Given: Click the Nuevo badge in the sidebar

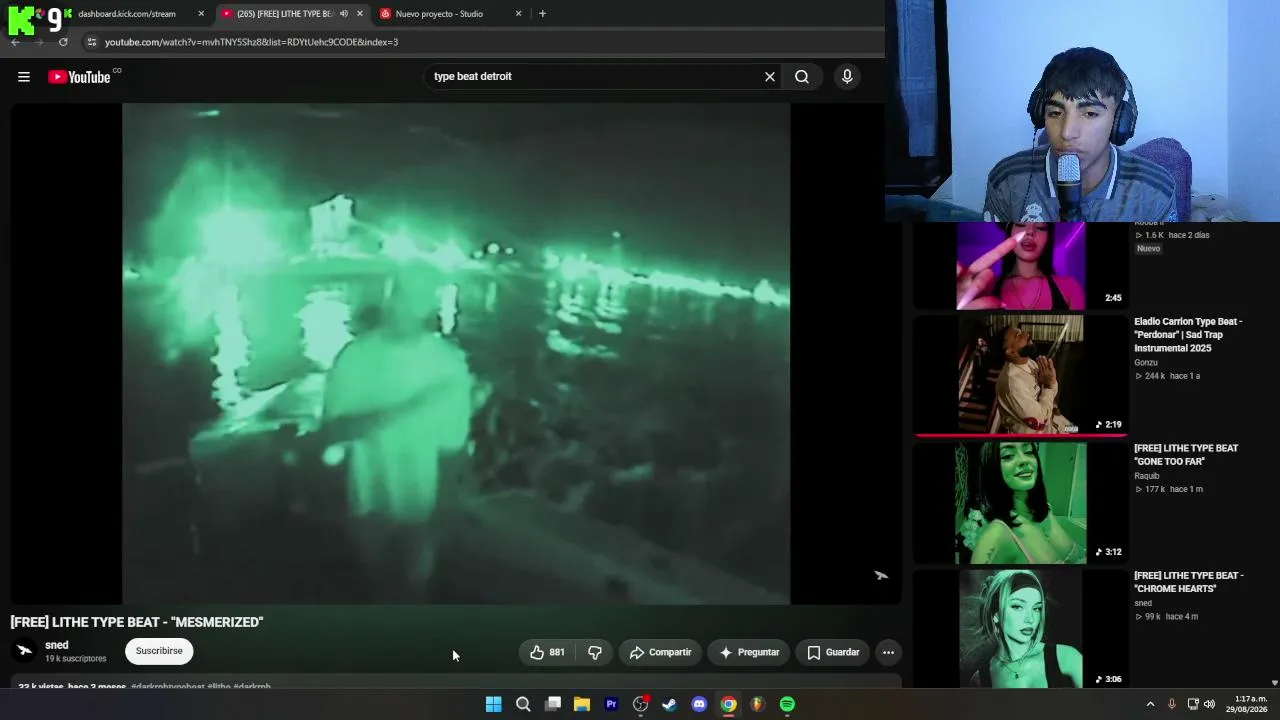Looking at the screenshot, I should tap(1148, 248).
